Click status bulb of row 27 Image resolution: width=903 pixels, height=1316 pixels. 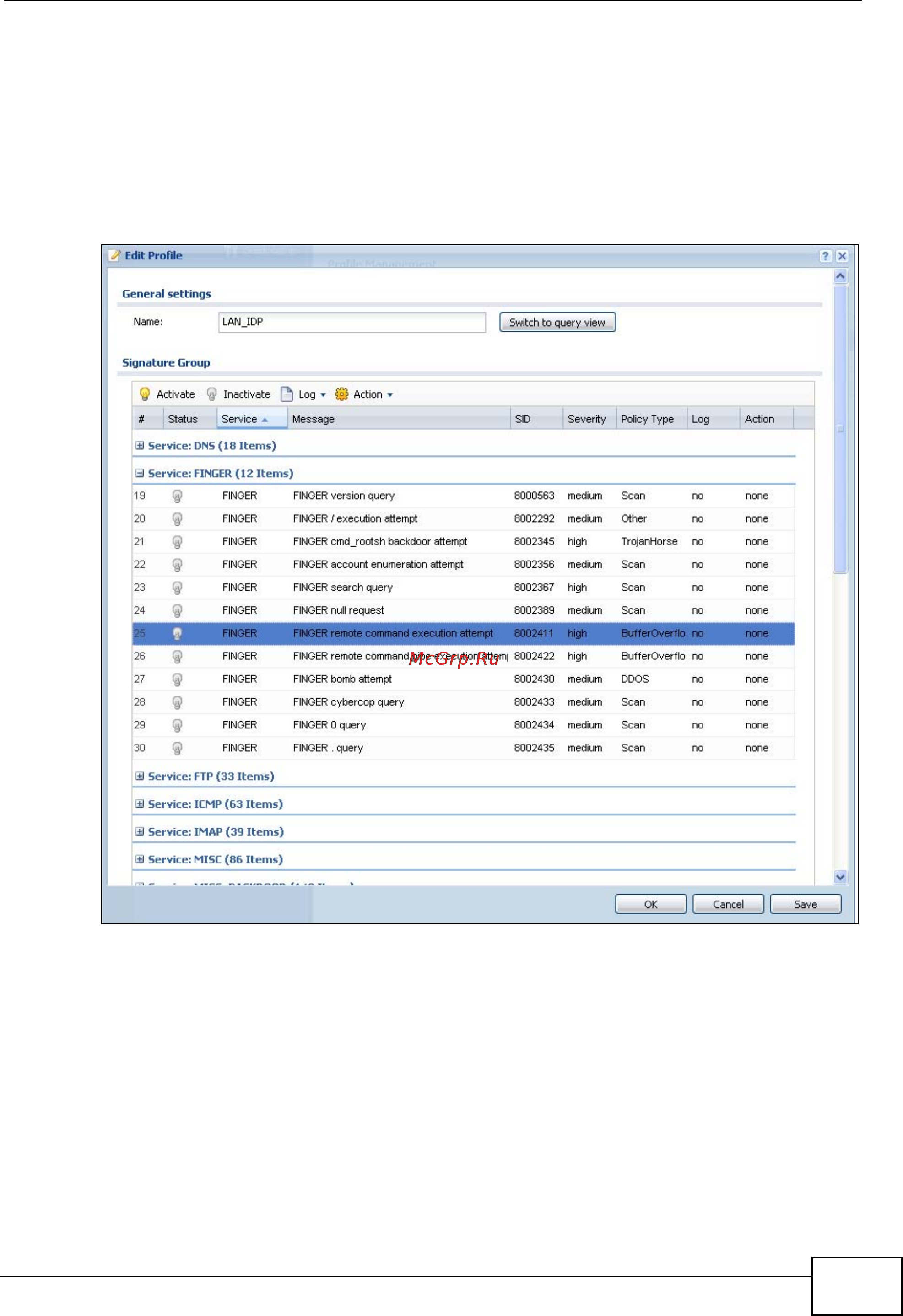pyautogui.click(x=177, y=680)
